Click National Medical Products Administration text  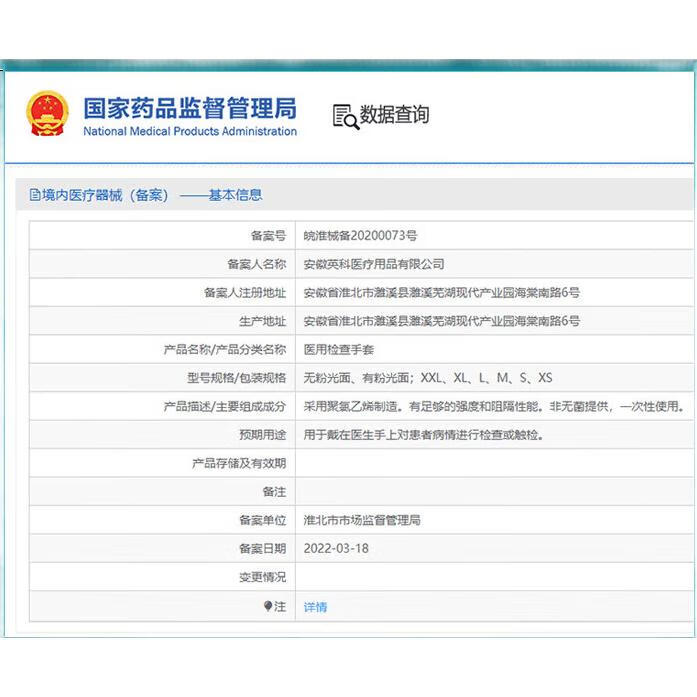point(190,131)
